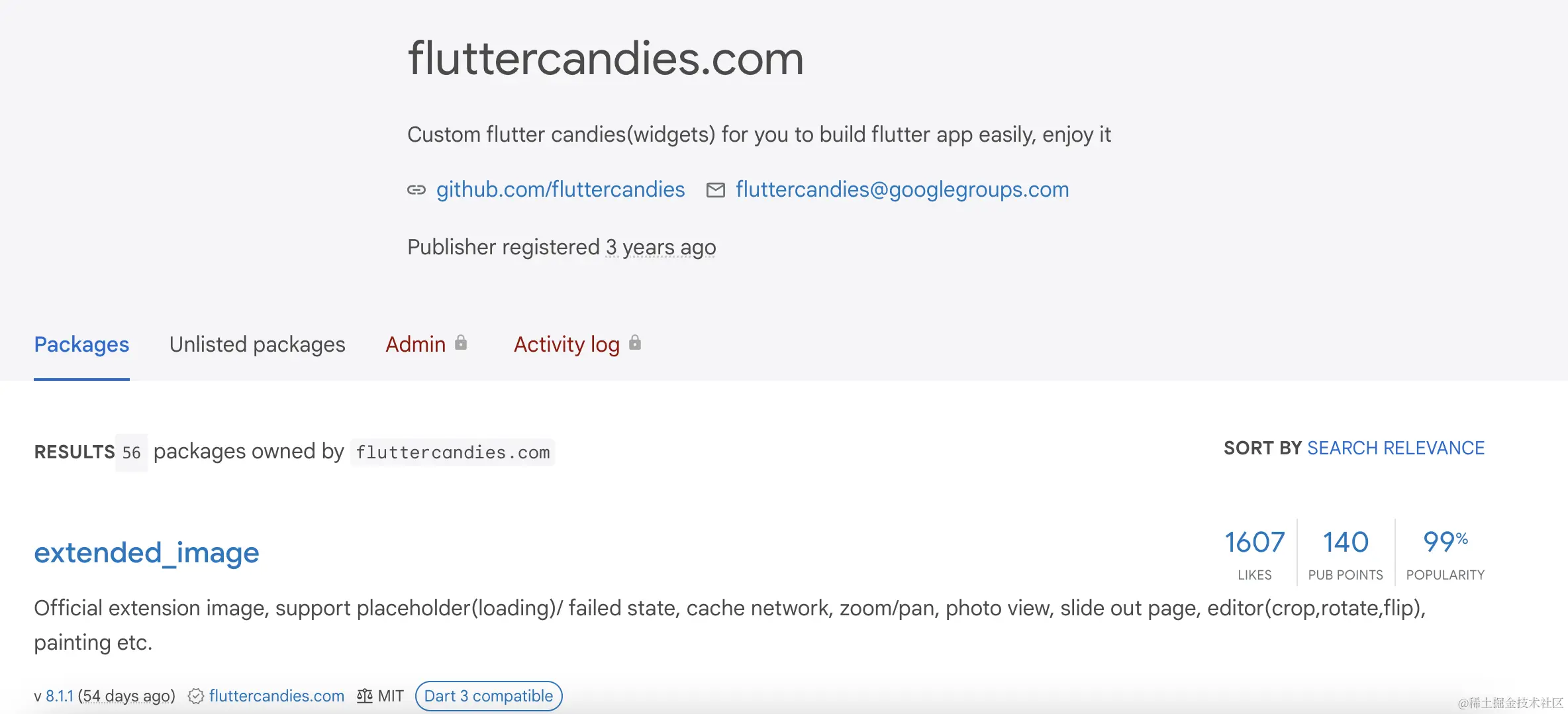Image resolution: width=1568 pixels, height=714 pixels.
Task: Open the Sort by Search Relevance dropdown
Action: (x=1396, y=448)
